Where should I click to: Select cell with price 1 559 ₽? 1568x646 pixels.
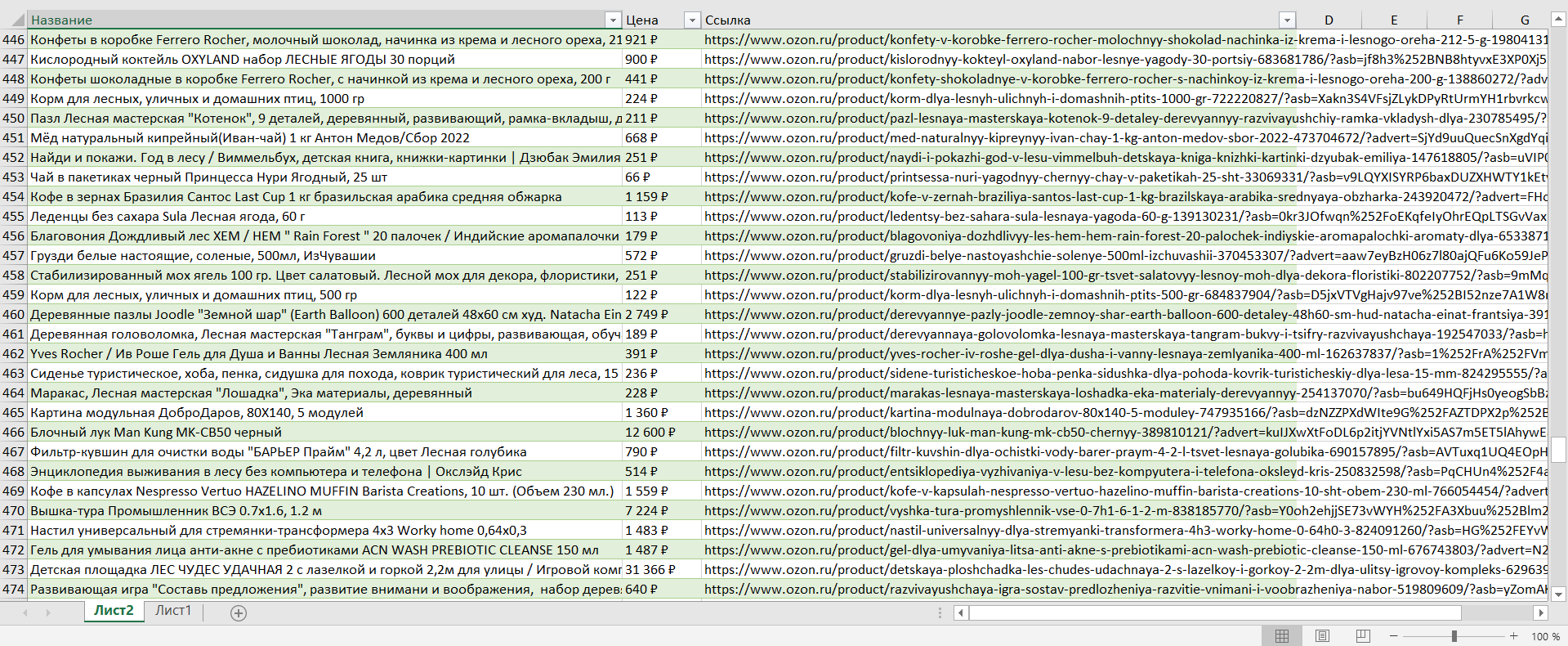coord(662,491)
